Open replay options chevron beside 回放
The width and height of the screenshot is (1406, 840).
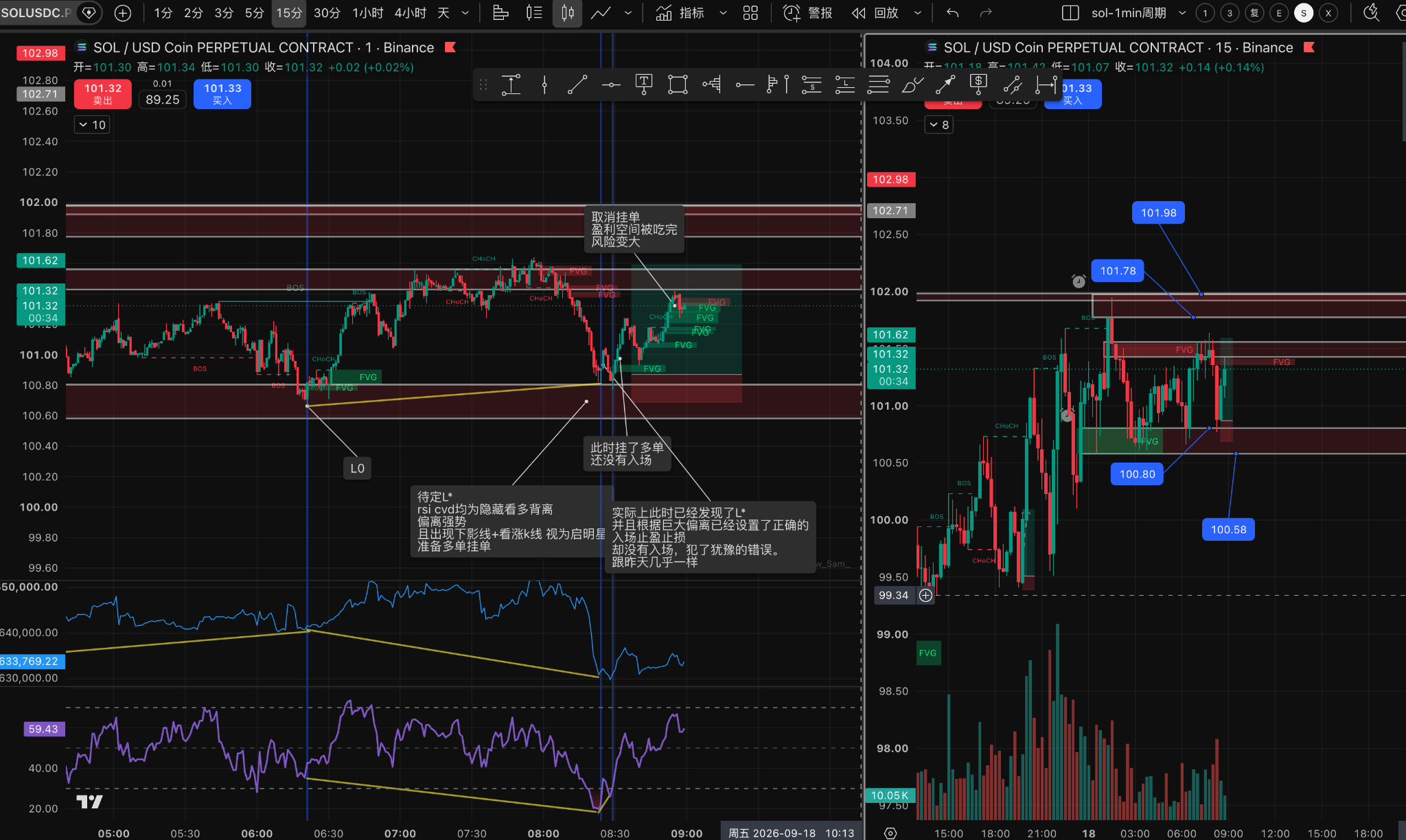(x=917, y=13)
